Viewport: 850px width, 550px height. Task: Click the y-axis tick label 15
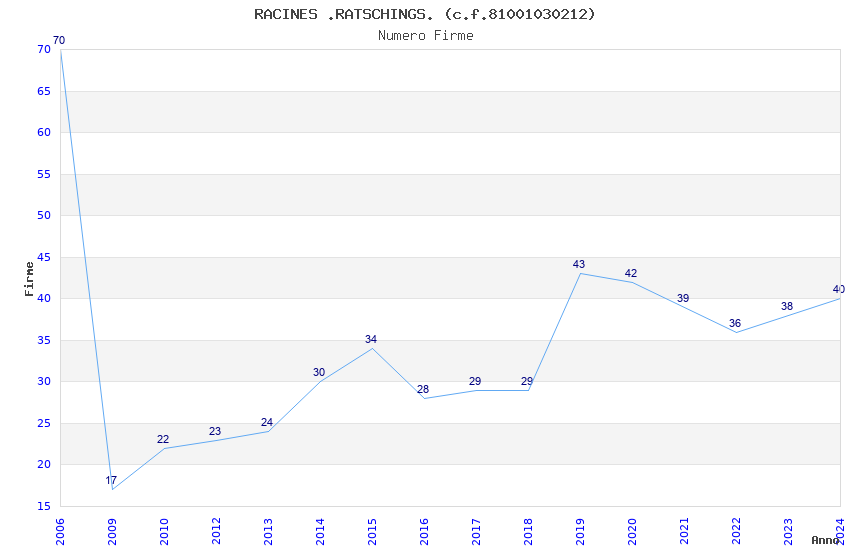[x=44, y=506]
